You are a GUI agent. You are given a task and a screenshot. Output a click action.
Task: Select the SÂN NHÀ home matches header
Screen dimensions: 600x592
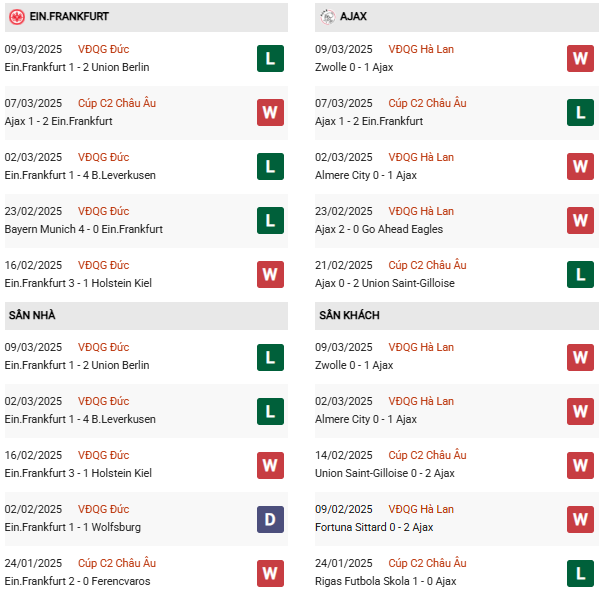coord(32,315)
